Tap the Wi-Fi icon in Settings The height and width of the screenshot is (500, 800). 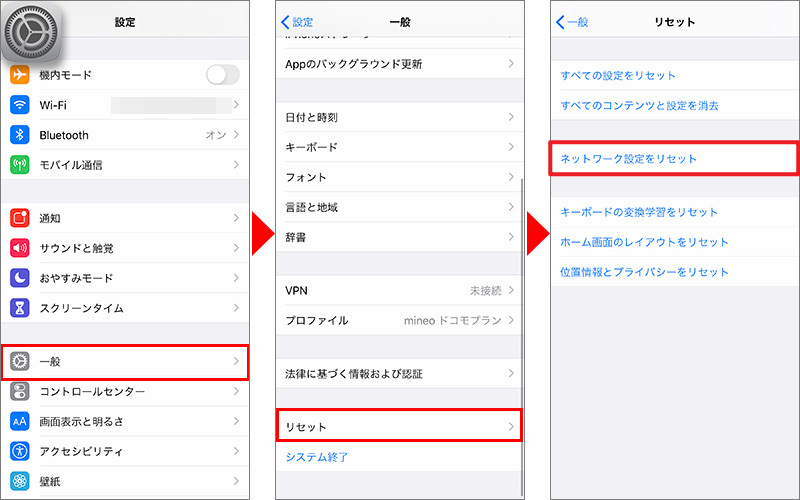[21, 105]
